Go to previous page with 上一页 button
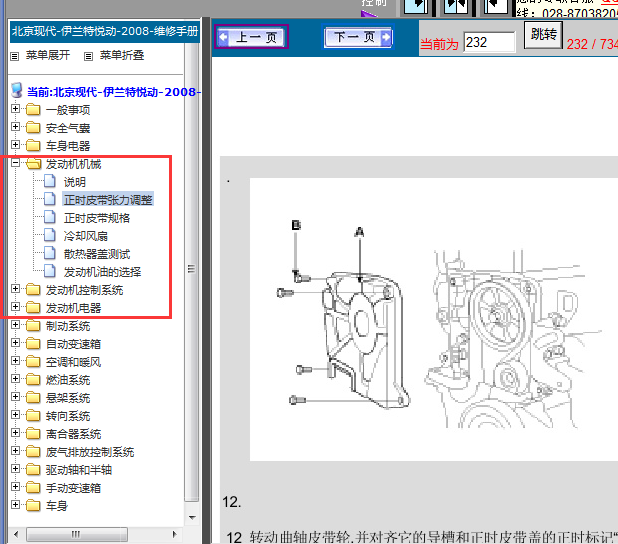 coord(251,37)
